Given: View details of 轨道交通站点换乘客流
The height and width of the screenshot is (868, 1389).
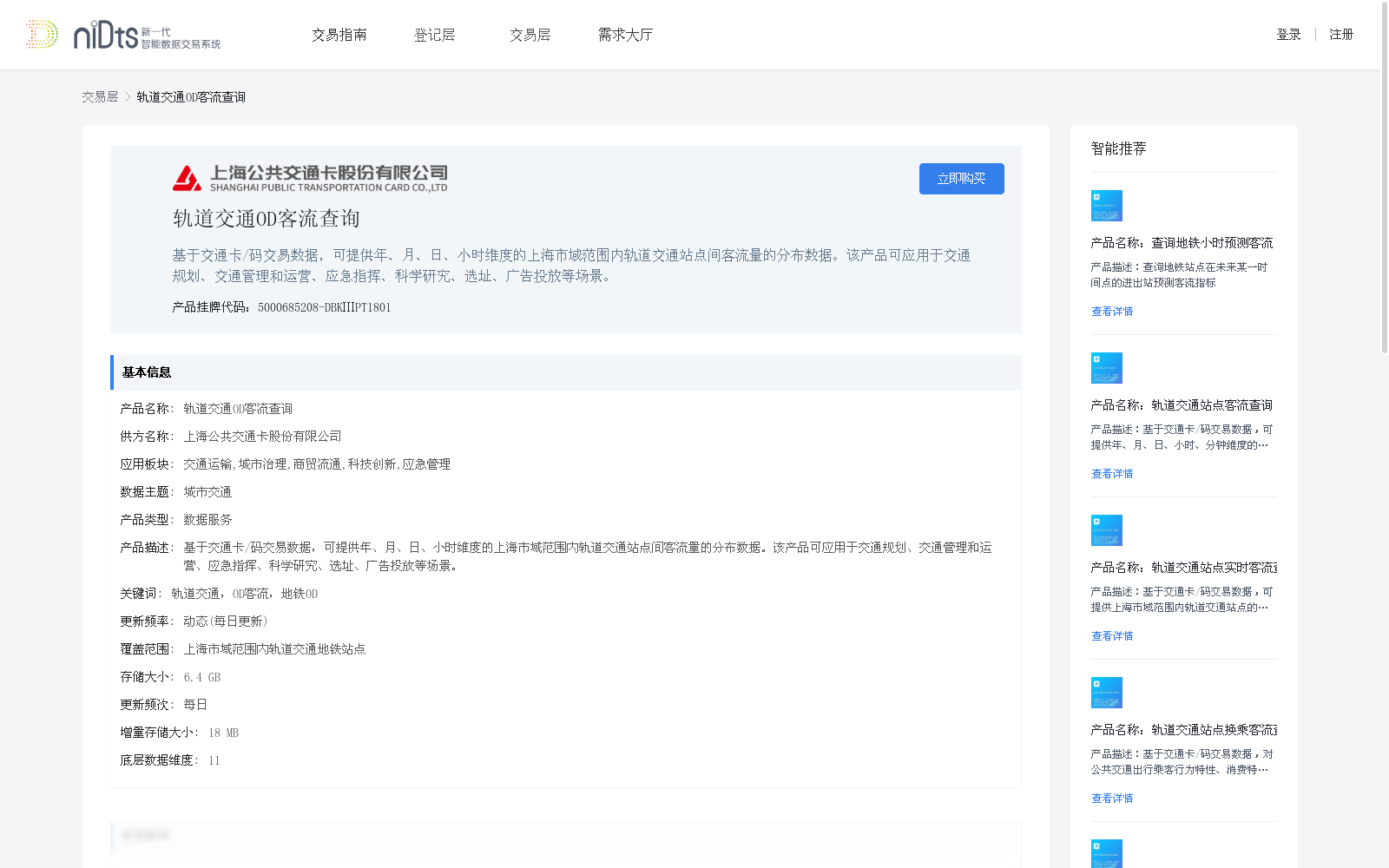Looking at the screenshot, I should coord(1112,799).
